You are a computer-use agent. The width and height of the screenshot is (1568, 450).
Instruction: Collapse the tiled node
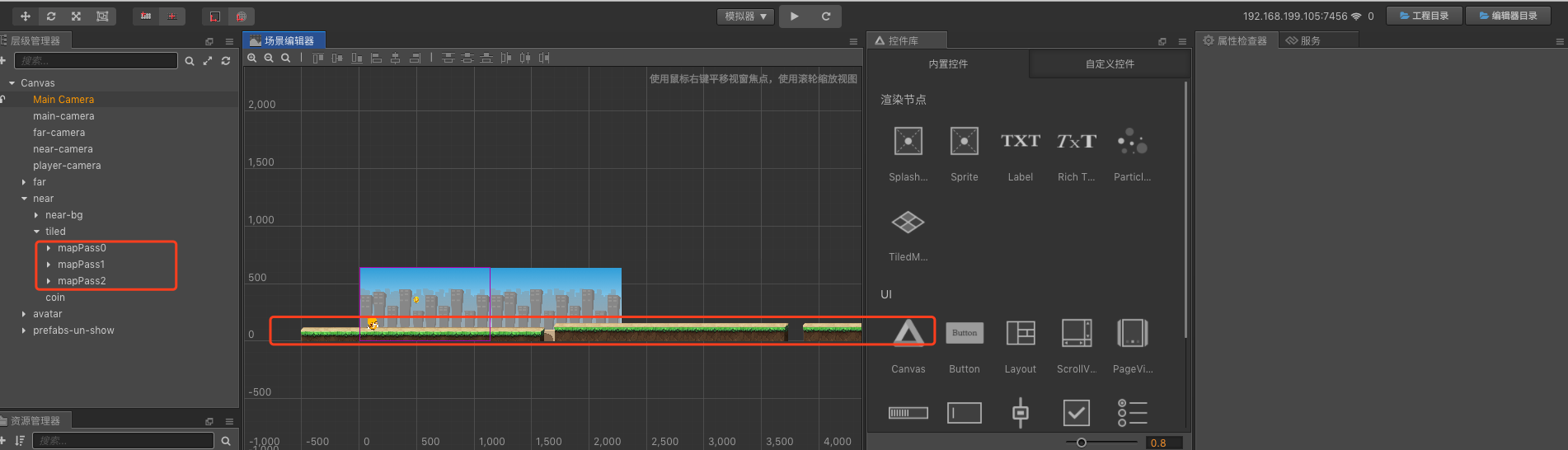click(36, 232)
